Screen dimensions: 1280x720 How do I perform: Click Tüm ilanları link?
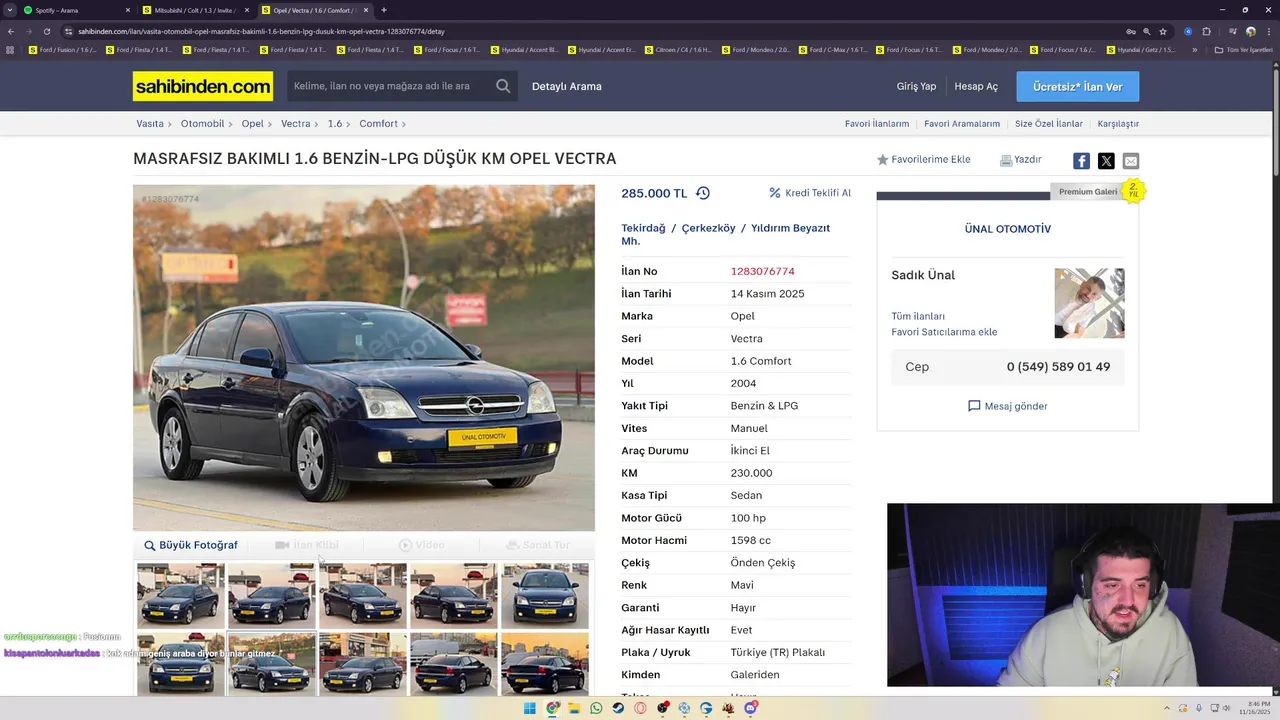click(918, 316)
